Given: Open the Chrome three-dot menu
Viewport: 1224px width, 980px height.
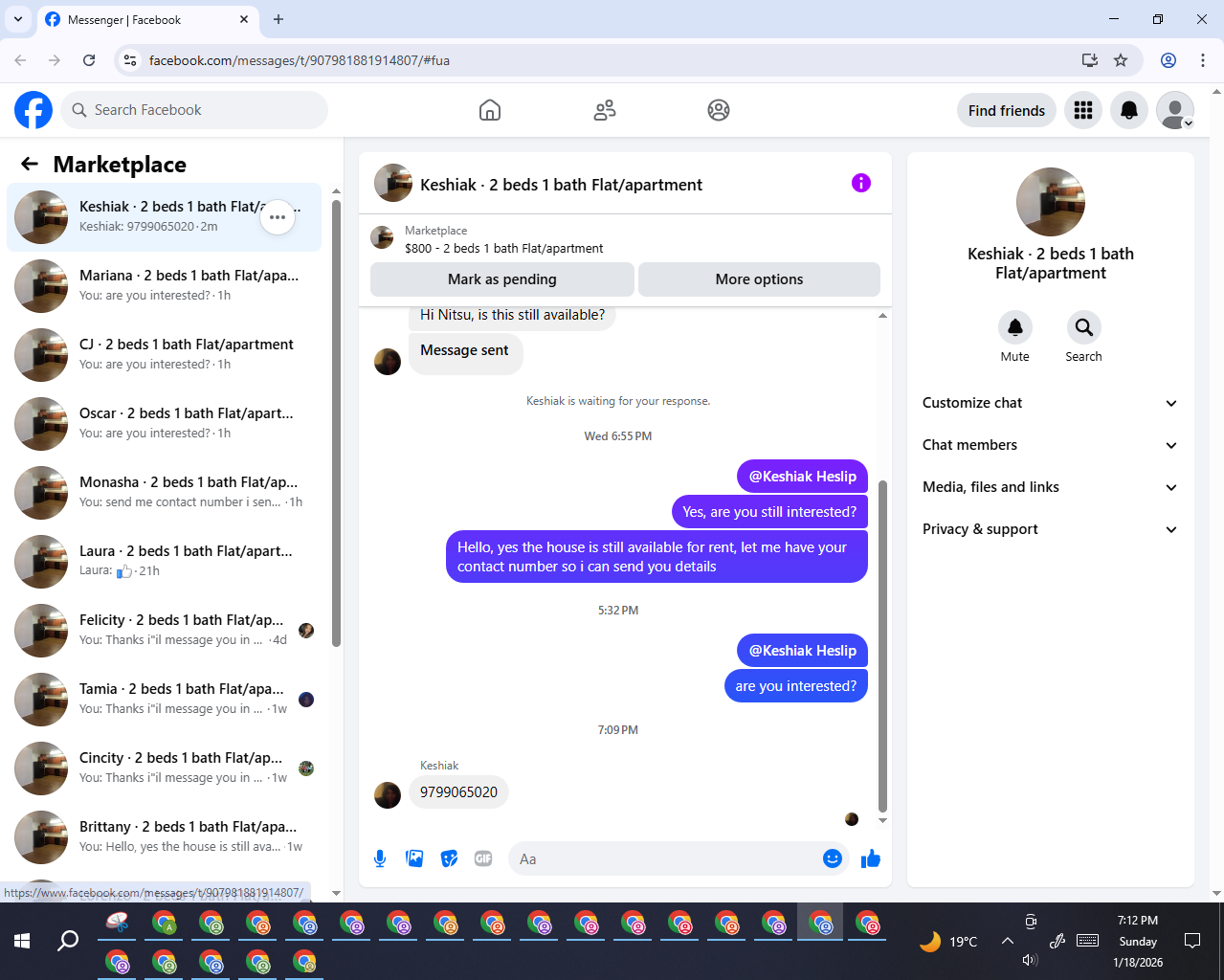Looking at the screenshot, I should click(x=1203, y=60).
